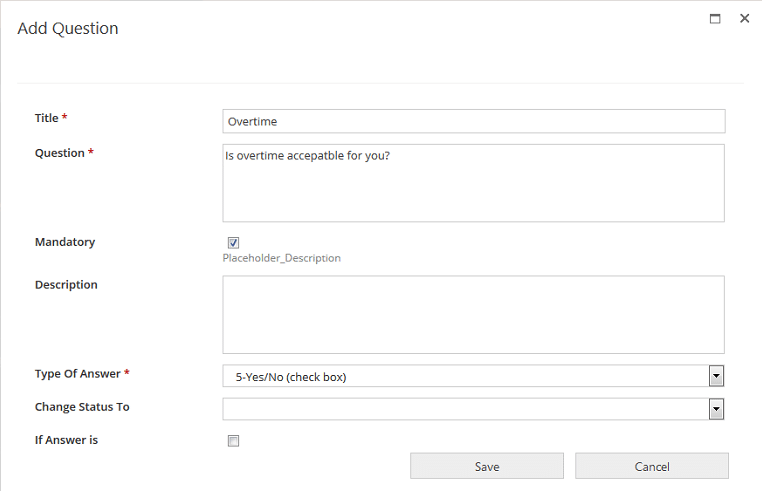
Task: Place cursor in the Description text area
Action: (x=473, y=315)
